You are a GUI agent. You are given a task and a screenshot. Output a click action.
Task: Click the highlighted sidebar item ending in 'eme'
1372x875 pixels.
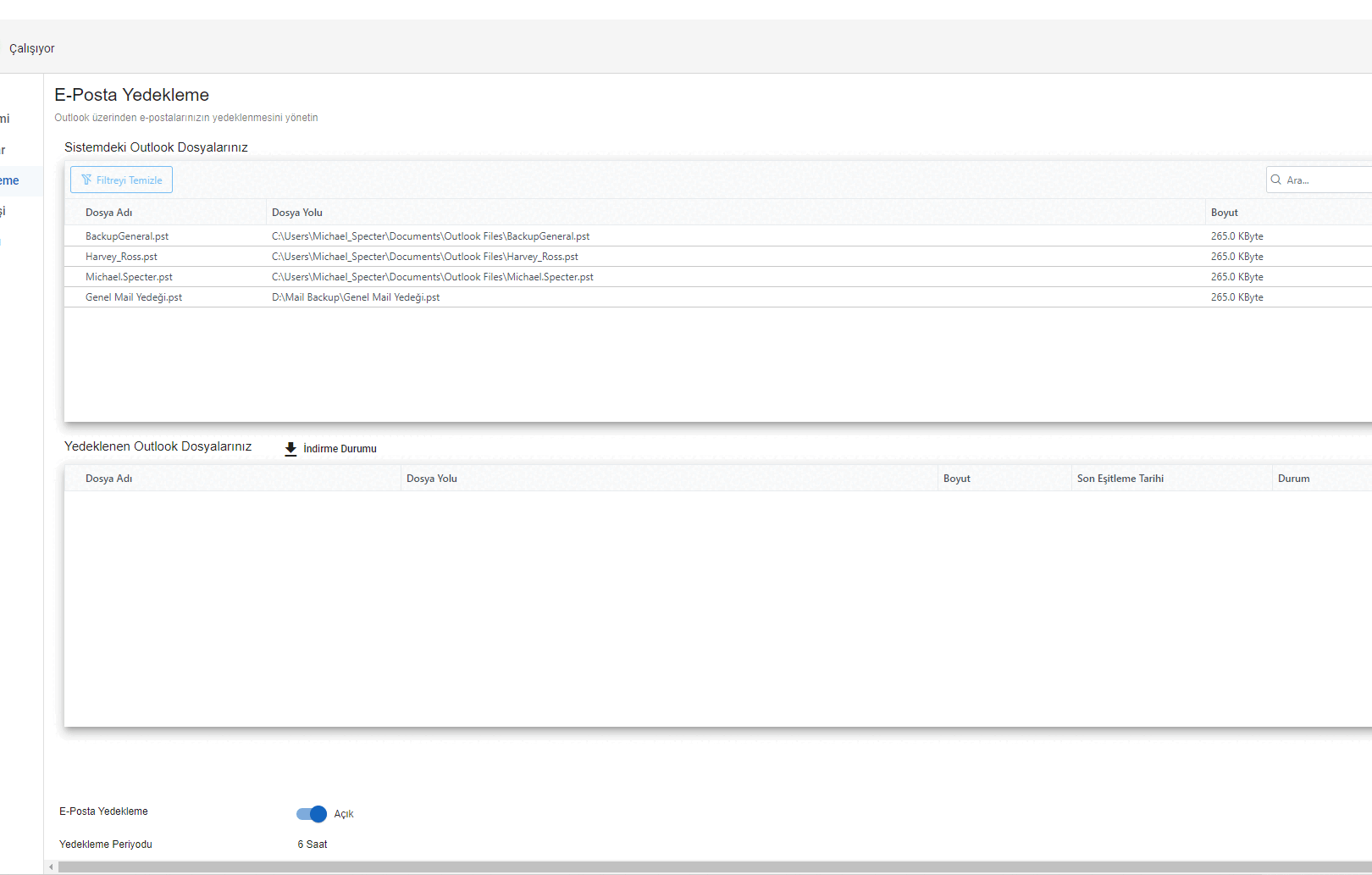(x=10, y=180)
